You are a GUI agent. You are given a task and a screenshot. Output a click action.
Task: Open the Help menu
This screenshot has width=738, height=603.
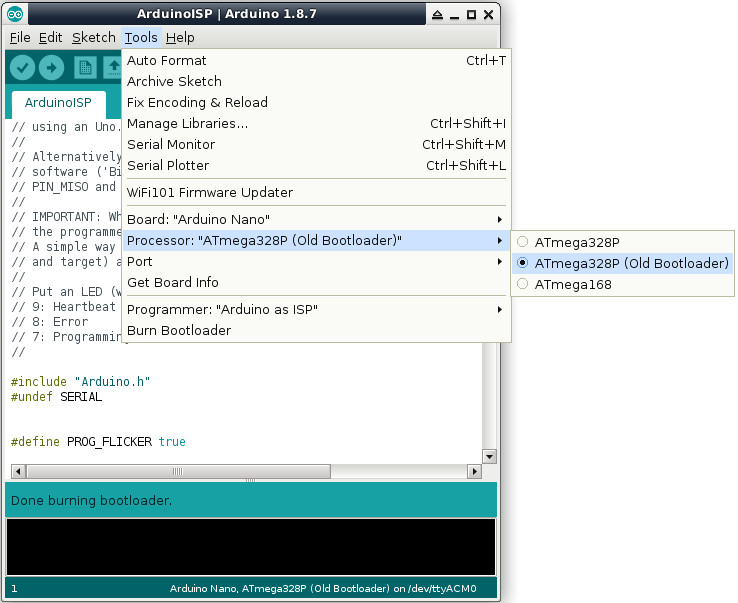pyautogui.click(x=180, y=37)
